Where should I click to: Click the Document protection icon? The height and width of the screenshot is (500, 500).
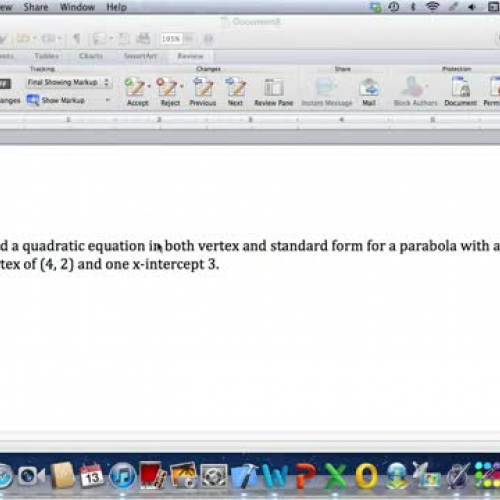coord(460,87)
